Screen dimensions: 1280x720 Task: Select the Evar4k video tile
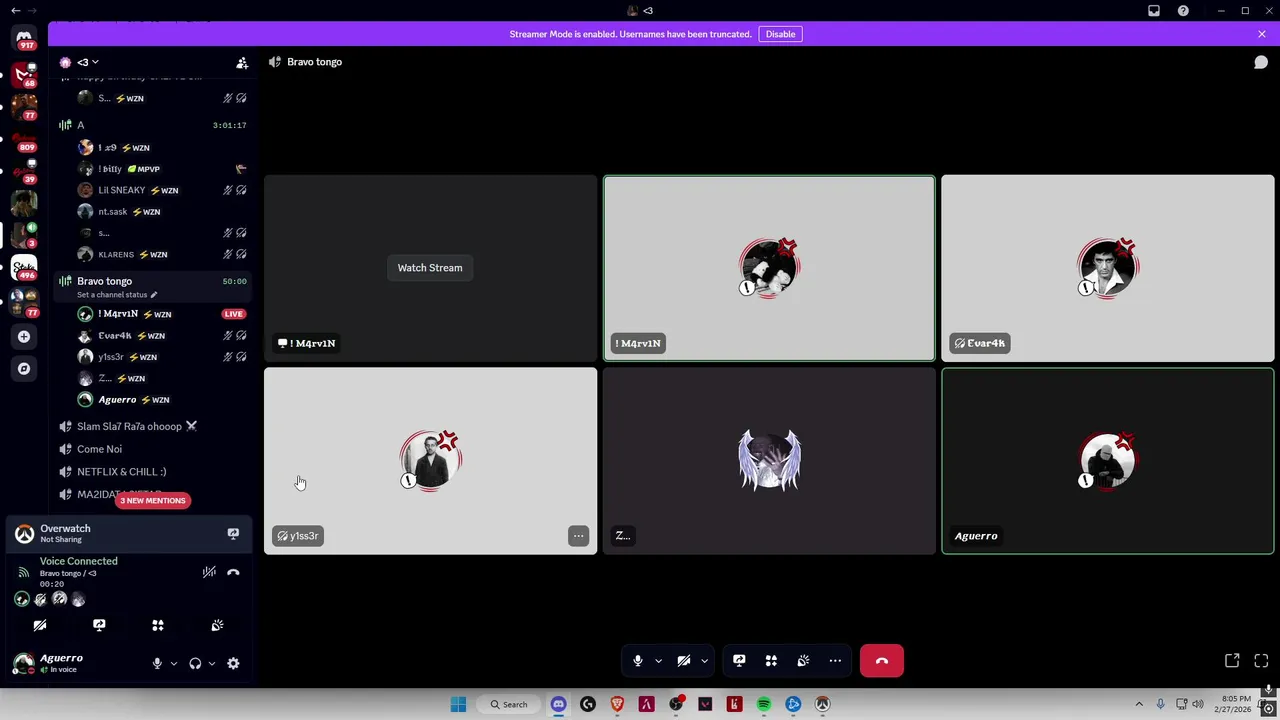click(1108, 268)
